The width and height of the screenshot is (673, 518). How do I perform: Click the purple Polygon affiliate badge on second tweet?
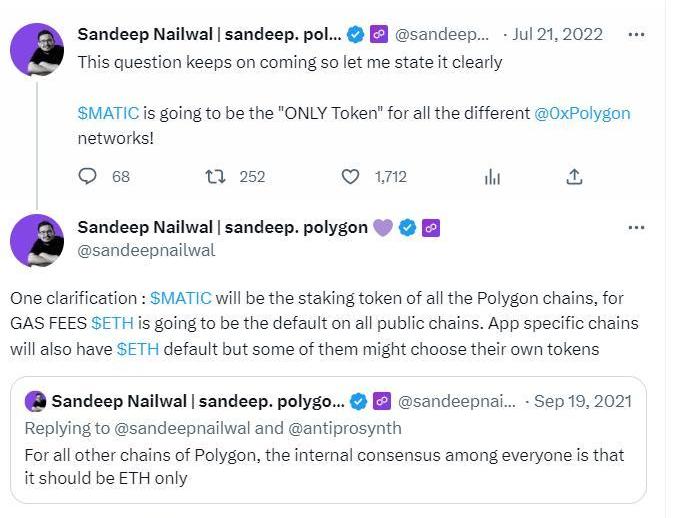point(431,227)
